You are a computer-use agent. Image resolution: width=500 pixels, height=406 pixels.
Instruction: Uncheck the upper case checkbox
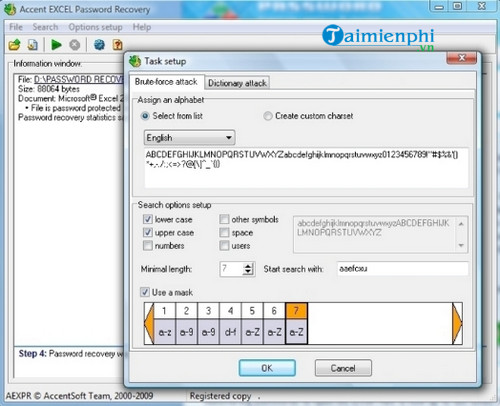(x=148, y=232)
